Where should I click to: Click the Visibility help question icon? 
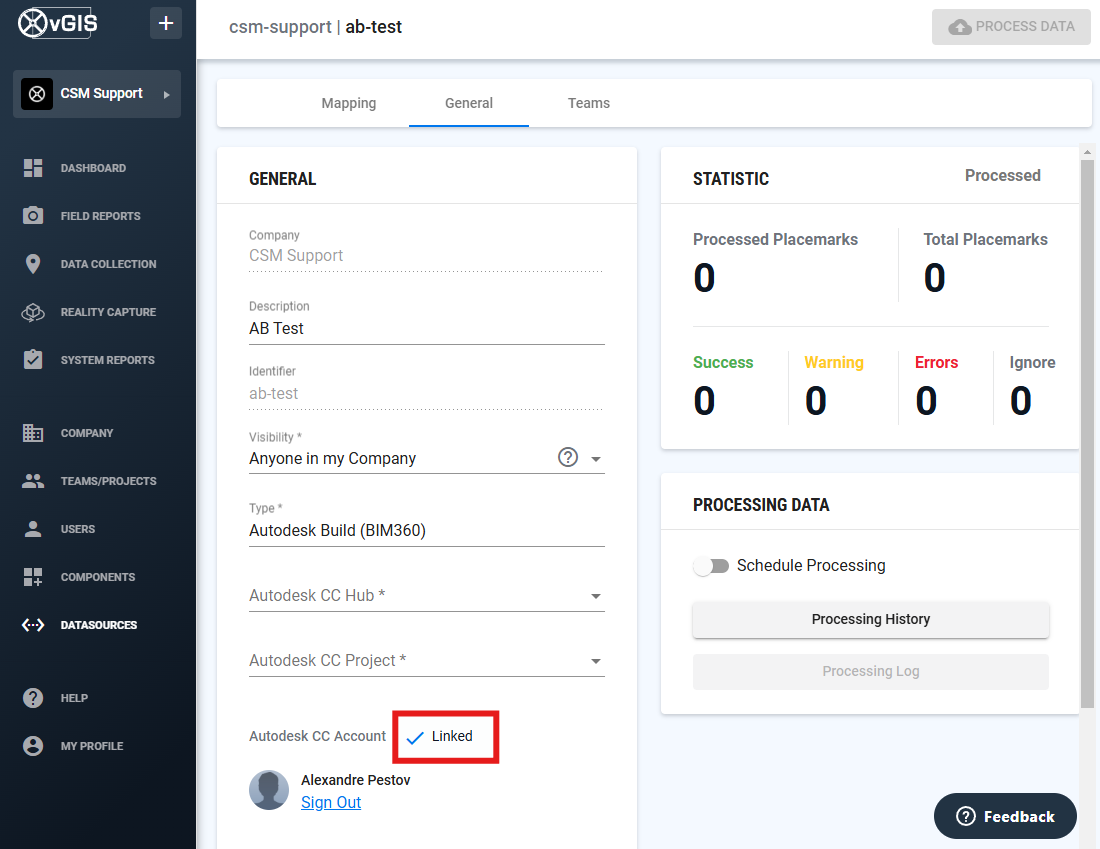click(x=568, y=457)
